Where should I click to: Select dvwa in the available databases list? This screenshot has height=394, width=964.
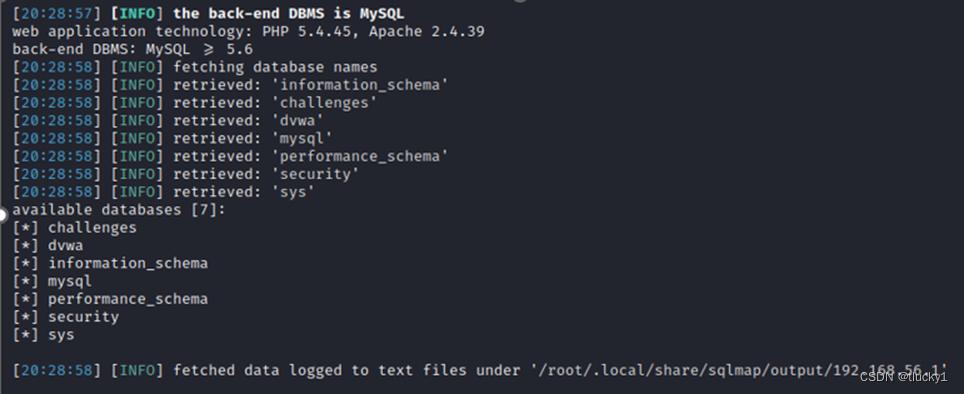point(66,246)
